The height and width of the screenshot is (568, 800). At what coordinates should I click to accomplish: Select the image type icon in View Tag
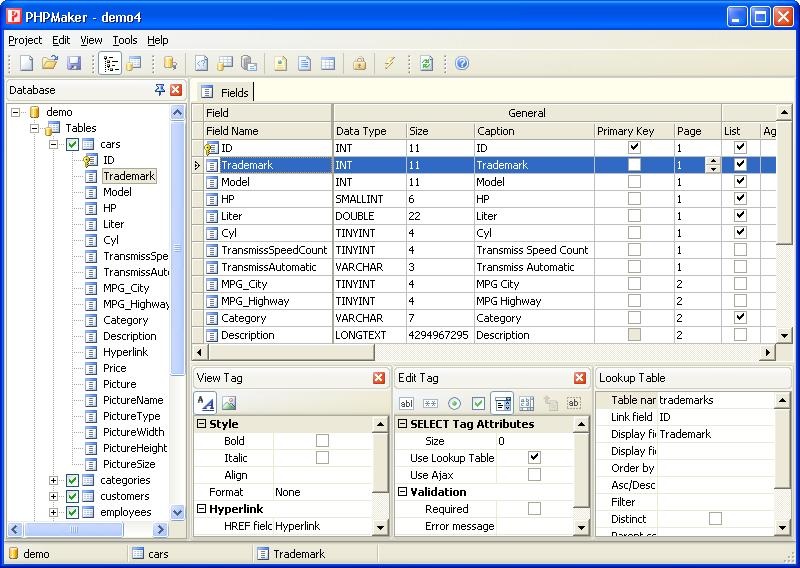[x=229, y=403]
